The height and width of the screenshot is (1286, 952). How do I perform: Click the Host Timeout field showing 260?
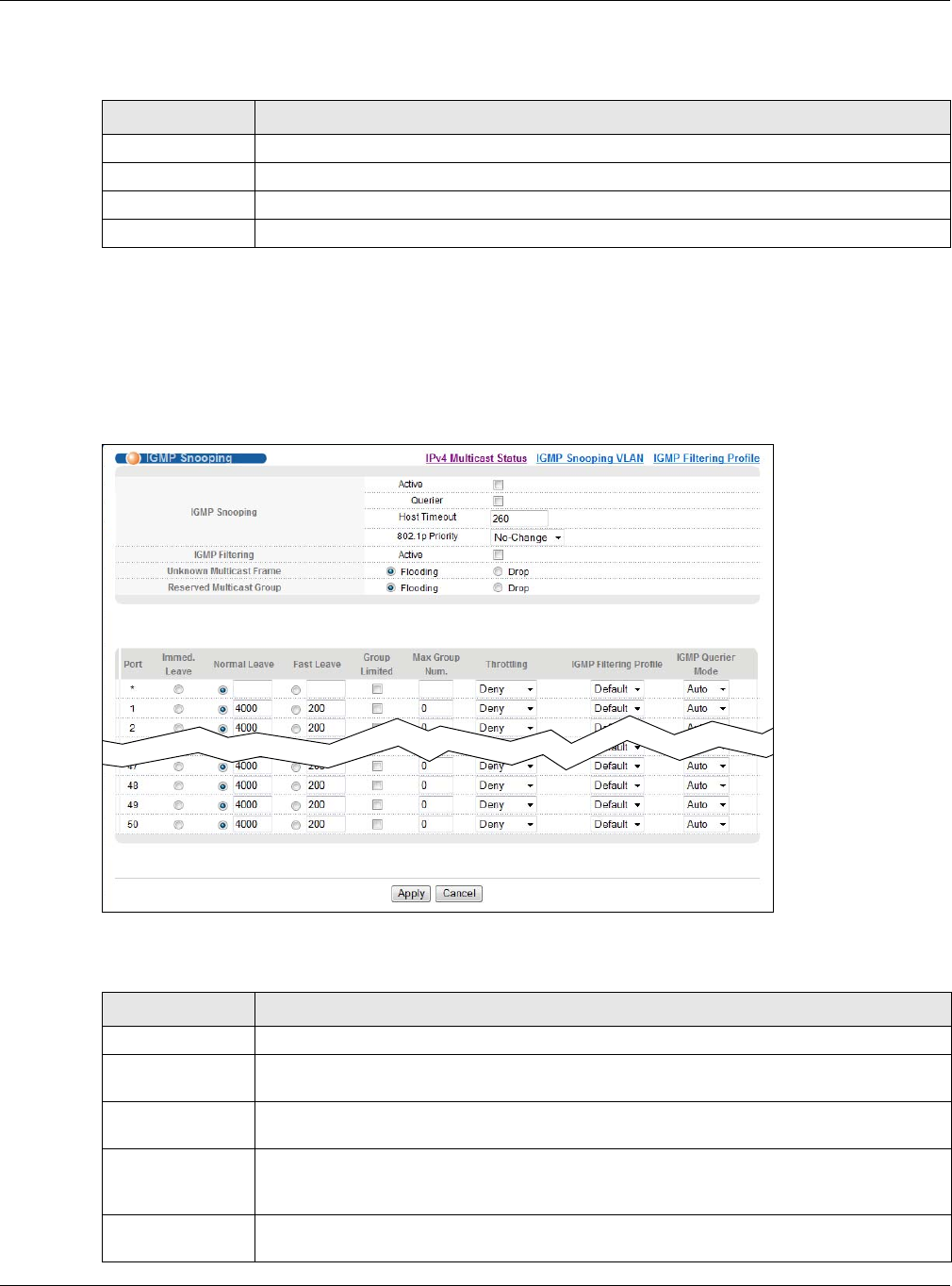pyautogui.click(x=519, y=518)
